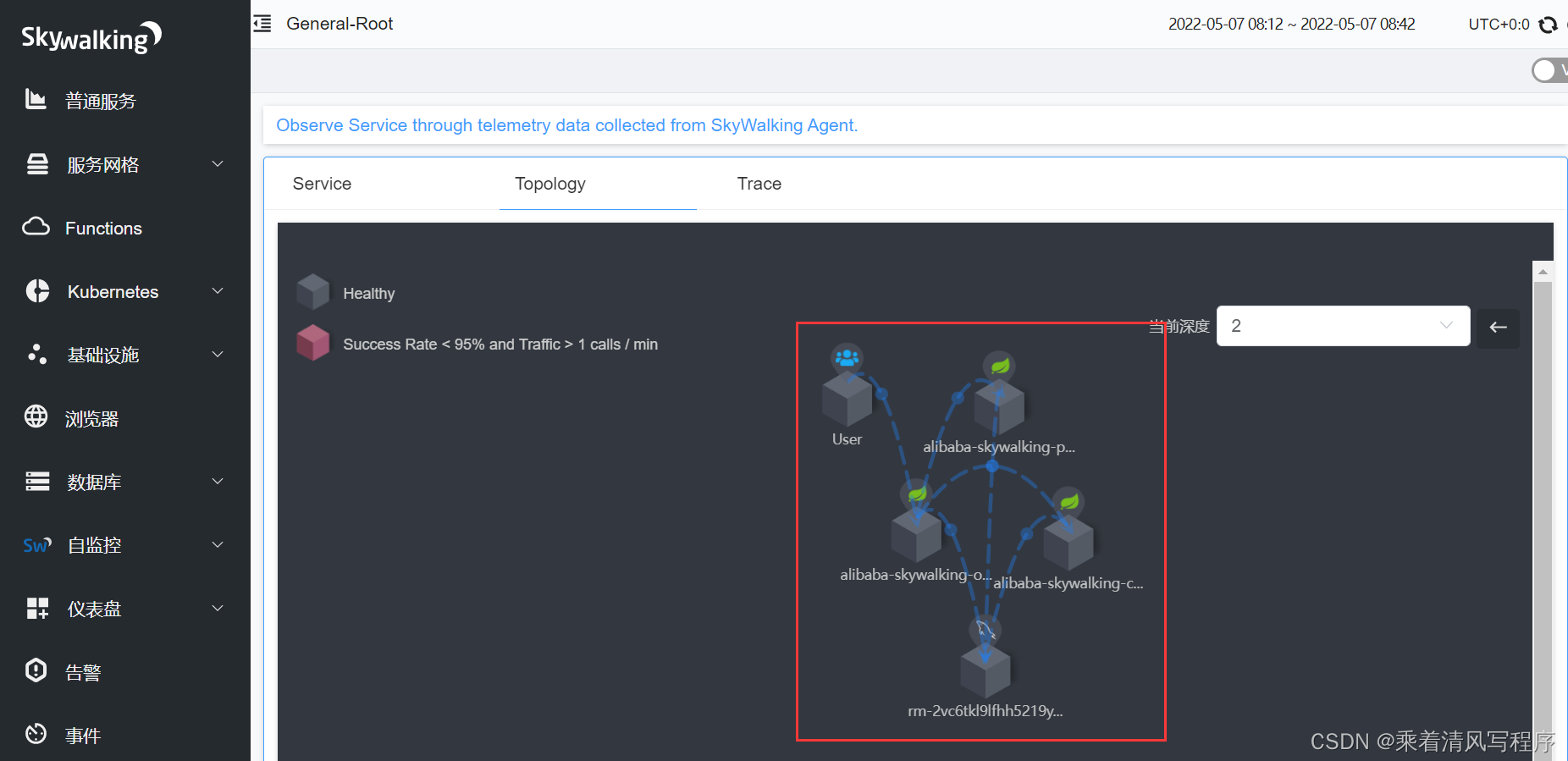Click the alibaba-skywalking-p... node label
The width and height of the screenshot is (1568, 761).
(999, 447)
